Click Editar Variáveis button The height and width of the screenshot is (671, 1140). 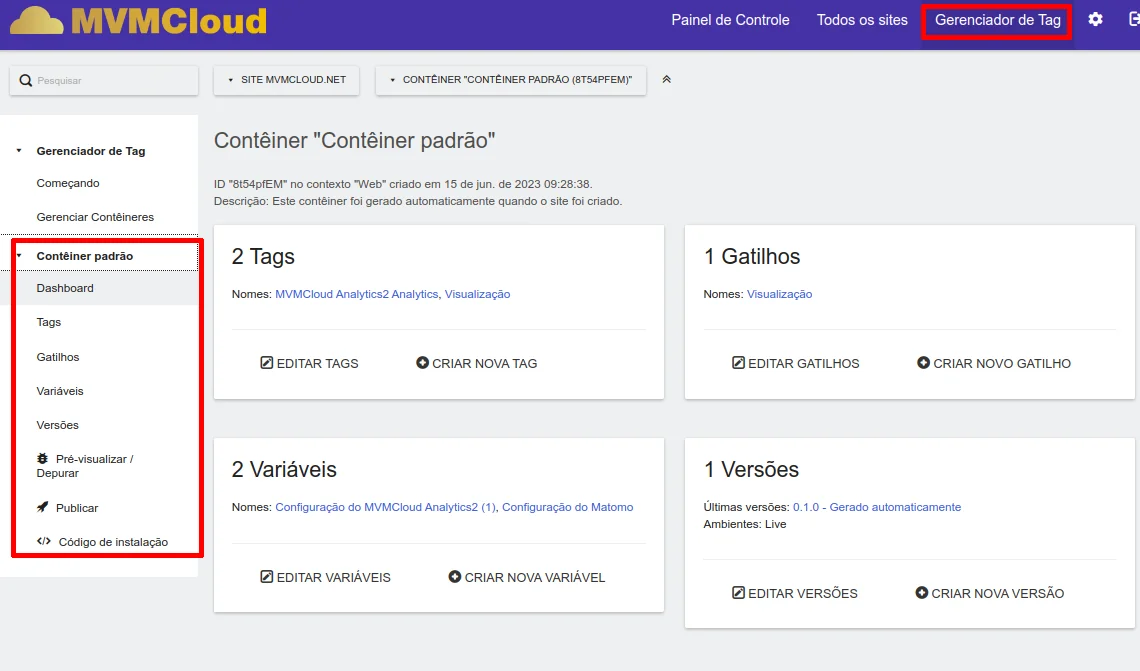point(325,577)
